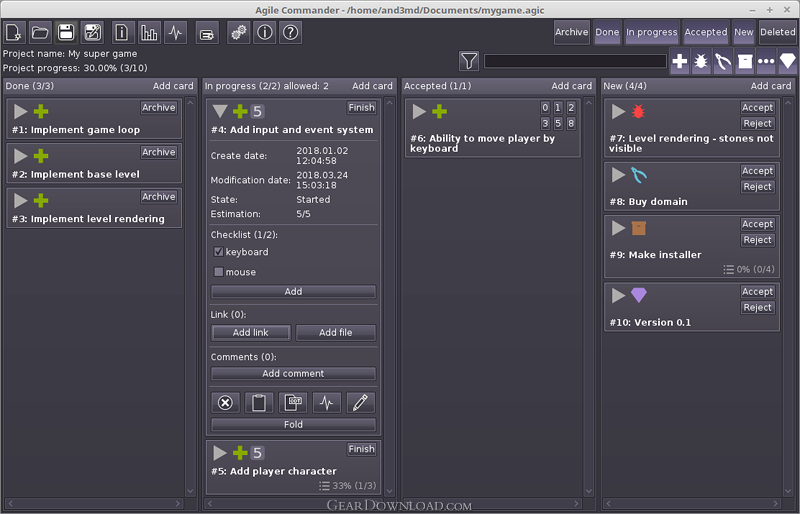This screenshot has height=514, width=800.
Task: Open card #4 activity pulse icon
Action: click(x=327, y=403)
